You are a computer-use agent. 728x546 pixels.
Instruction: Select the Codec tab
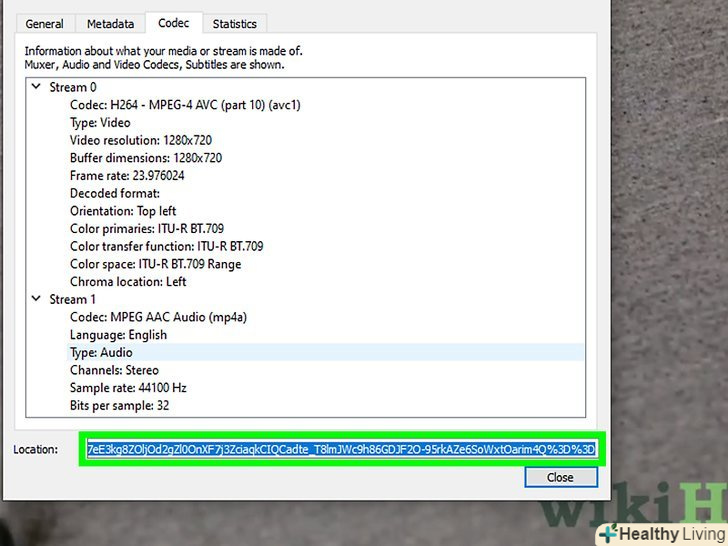tap(174, 23)
